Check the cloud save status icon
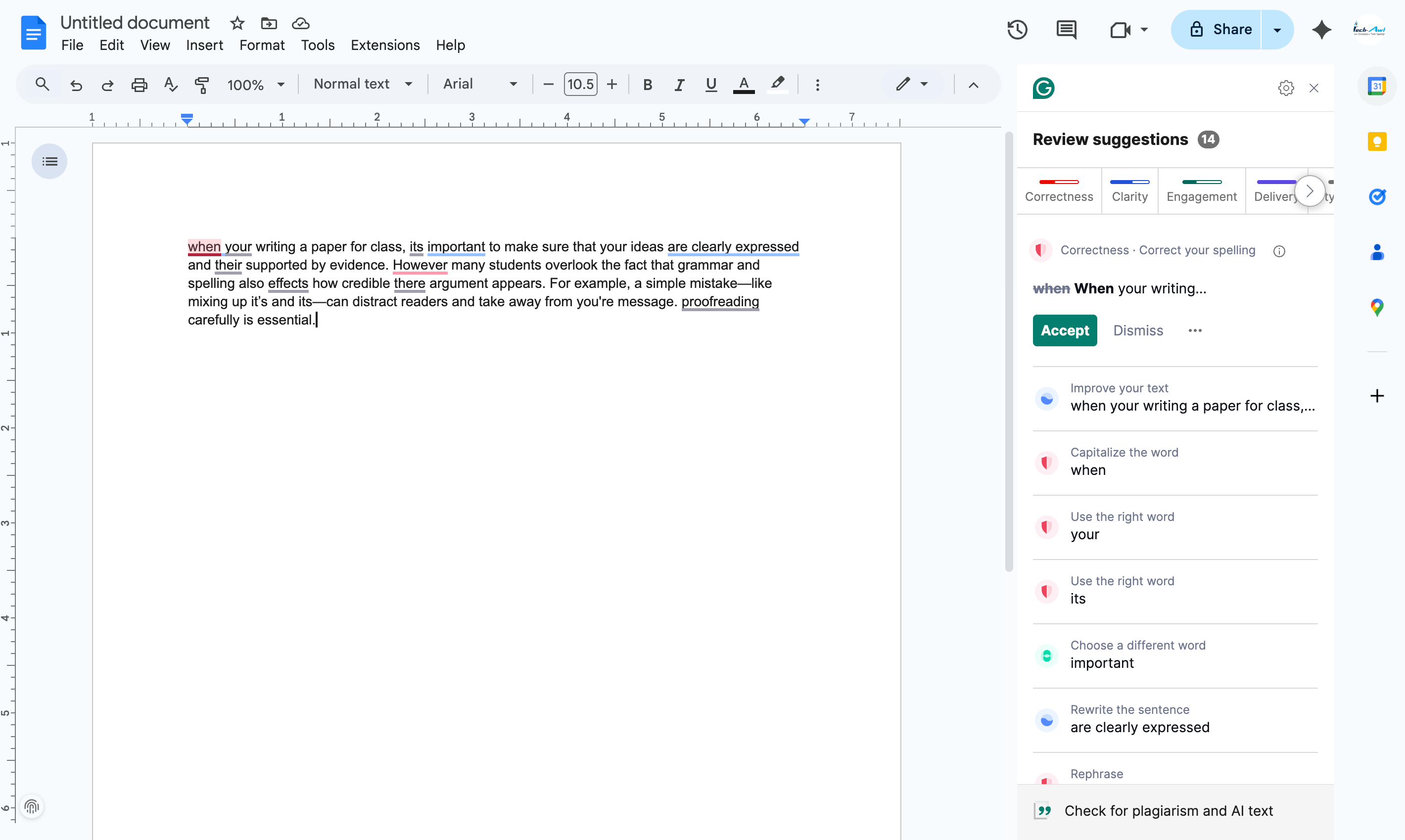This screenshot has width=1405, height=840. point(301,23)
